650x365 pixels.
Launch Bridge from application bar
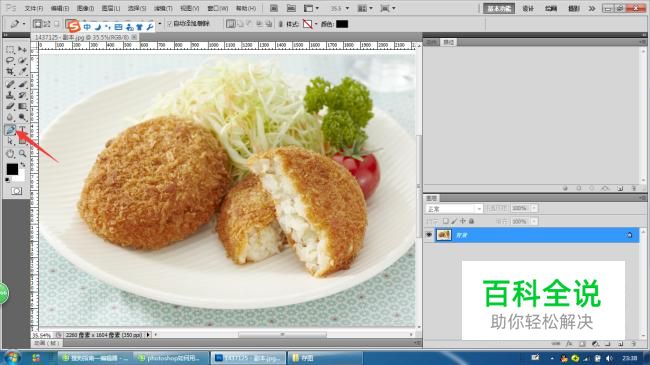coord(274,8)
